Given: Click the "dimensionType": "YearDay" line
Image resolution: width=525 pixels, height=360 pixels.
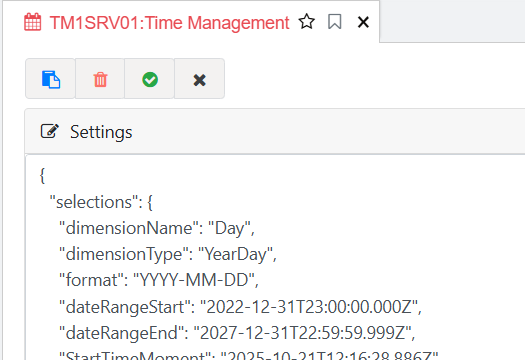Looking at the screenshot, I should click(168, 254).
